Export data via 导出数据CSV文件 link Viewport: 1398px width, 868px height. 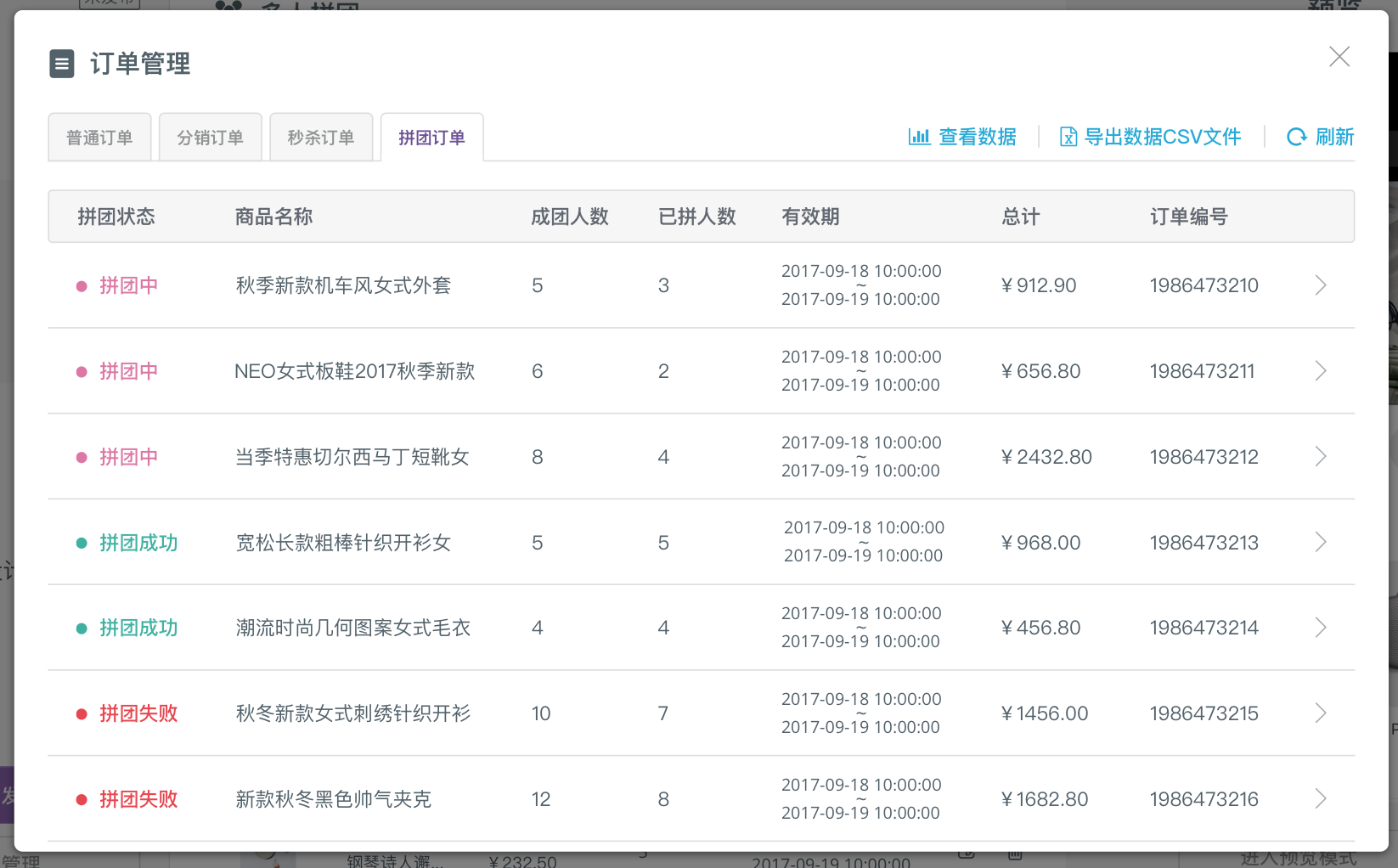pyautogui.click(x=1162, y=137)
